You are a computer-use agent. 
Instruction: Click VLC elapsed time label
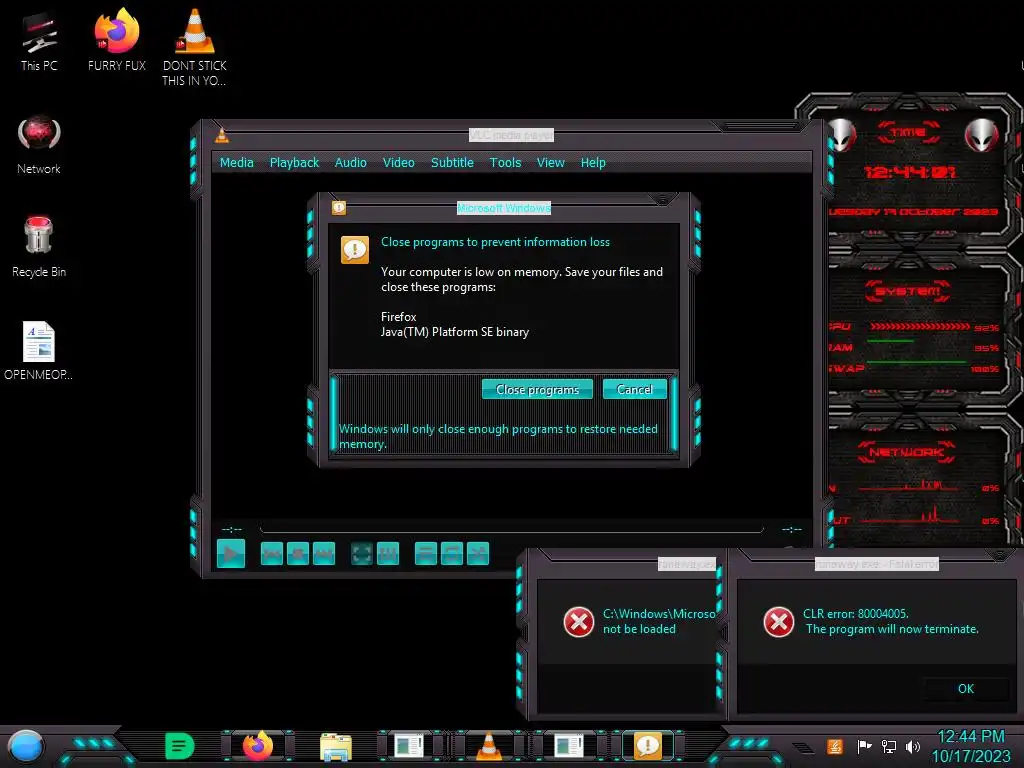tap(232, 529)
